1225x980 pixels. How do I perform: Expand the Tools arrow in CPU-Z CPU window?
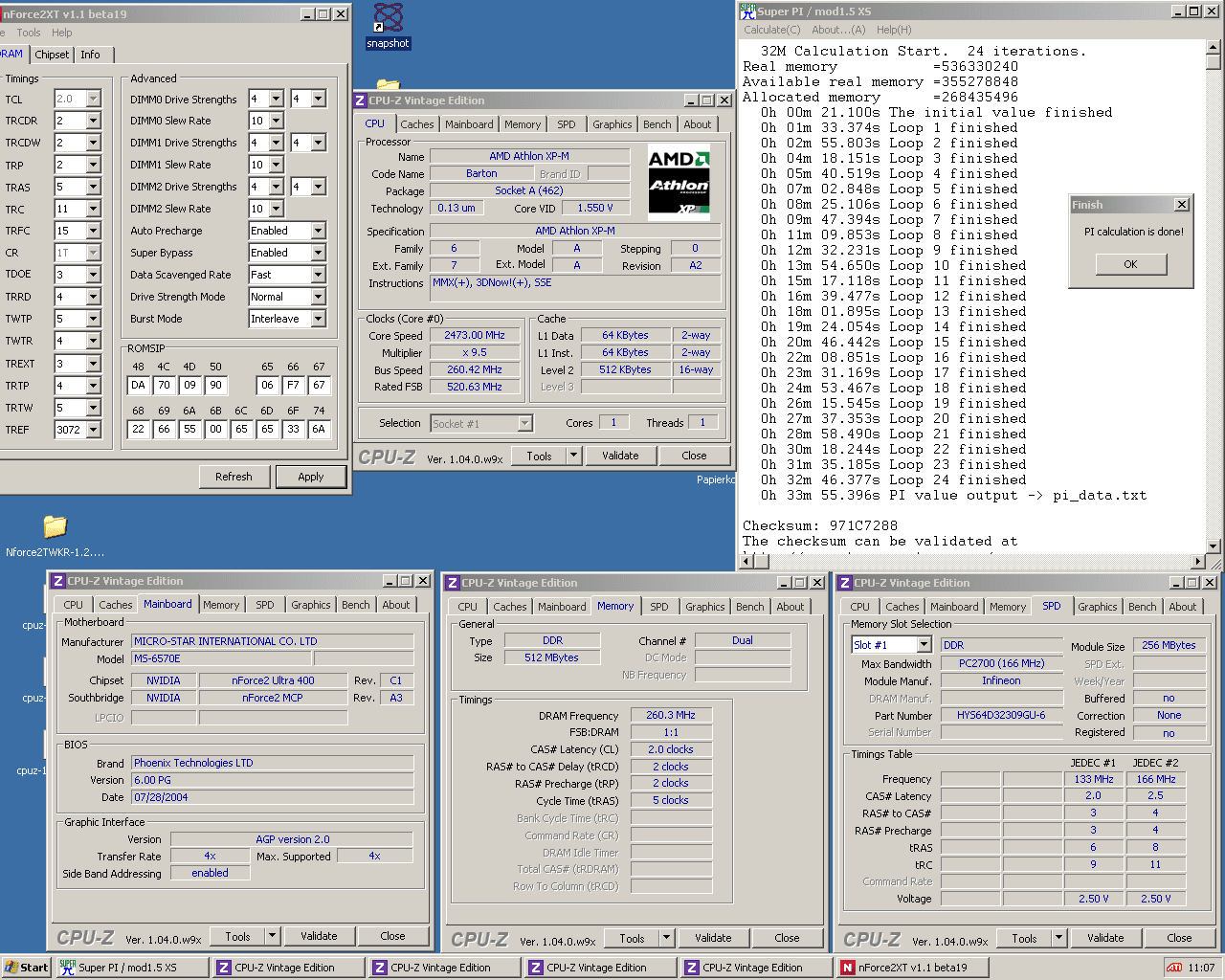point(574,456)
